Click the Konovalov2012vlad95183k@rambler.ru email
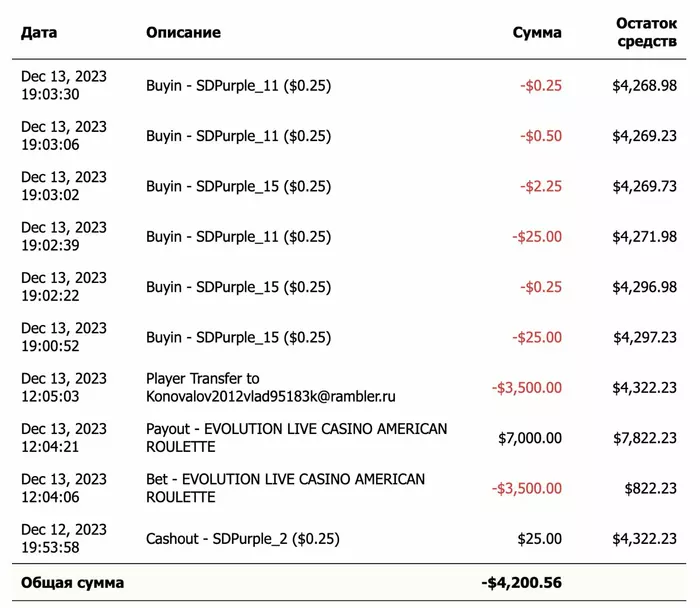This screenshot has width=700, height=608. tap(271, 396)
